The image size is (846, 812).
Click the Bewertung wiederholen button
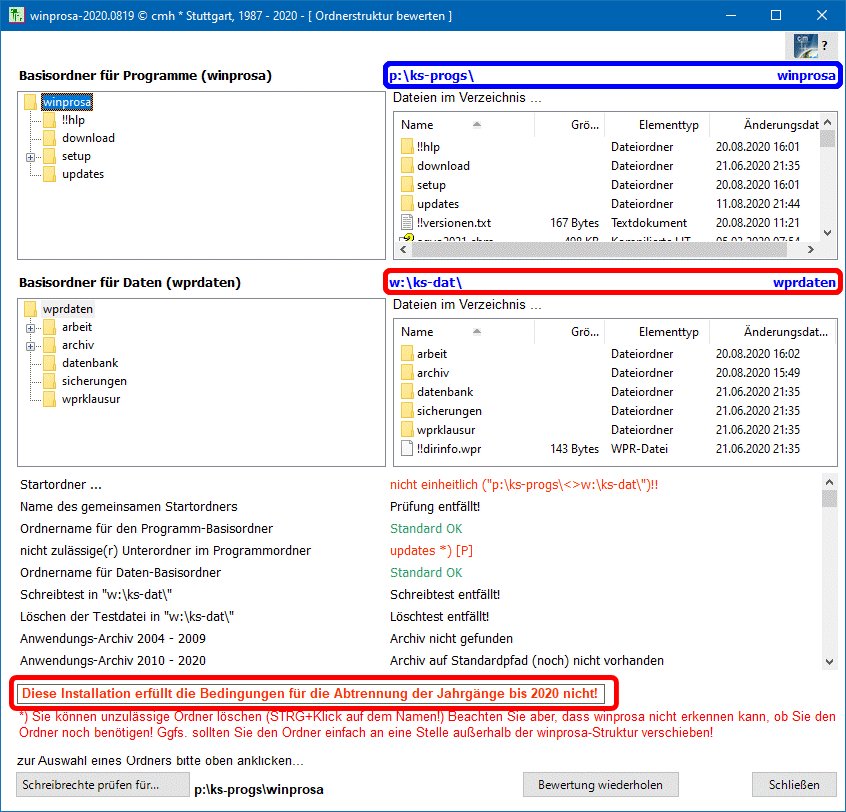(x=600, y=784)
